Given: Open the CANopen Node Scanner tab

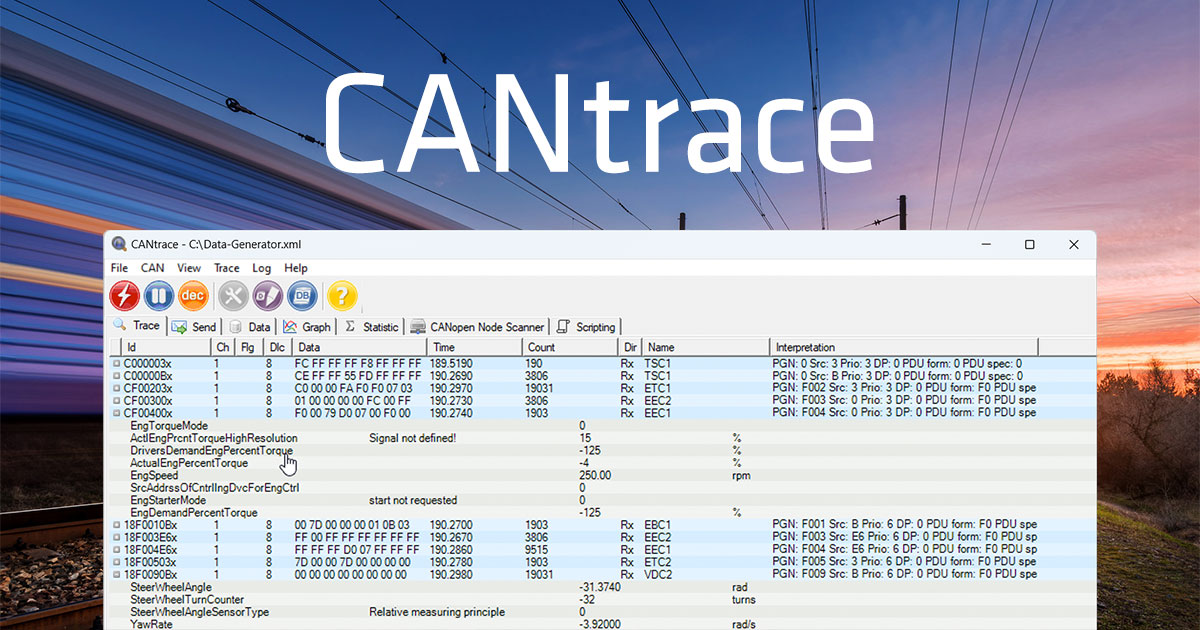Looking at the screenshot, I should [x=478, y=327].
